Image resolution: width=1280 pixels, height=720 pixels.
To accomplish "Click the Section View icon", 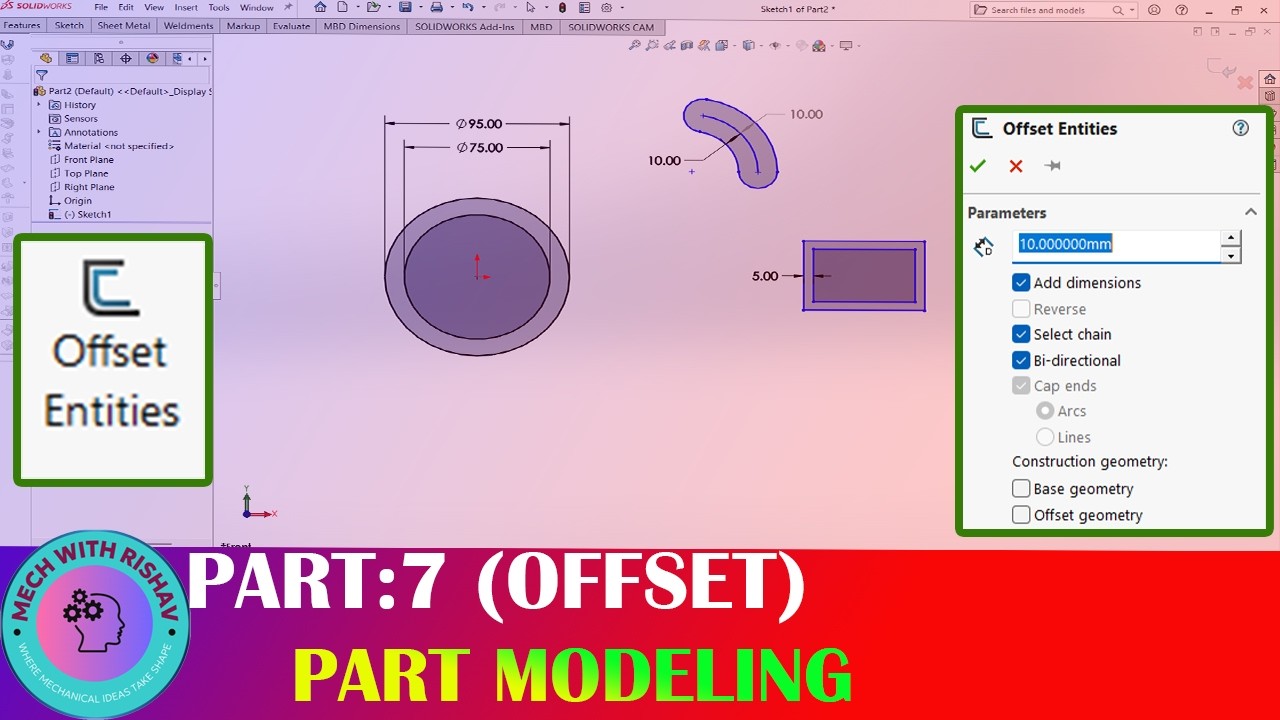I will tap(686, 45).
